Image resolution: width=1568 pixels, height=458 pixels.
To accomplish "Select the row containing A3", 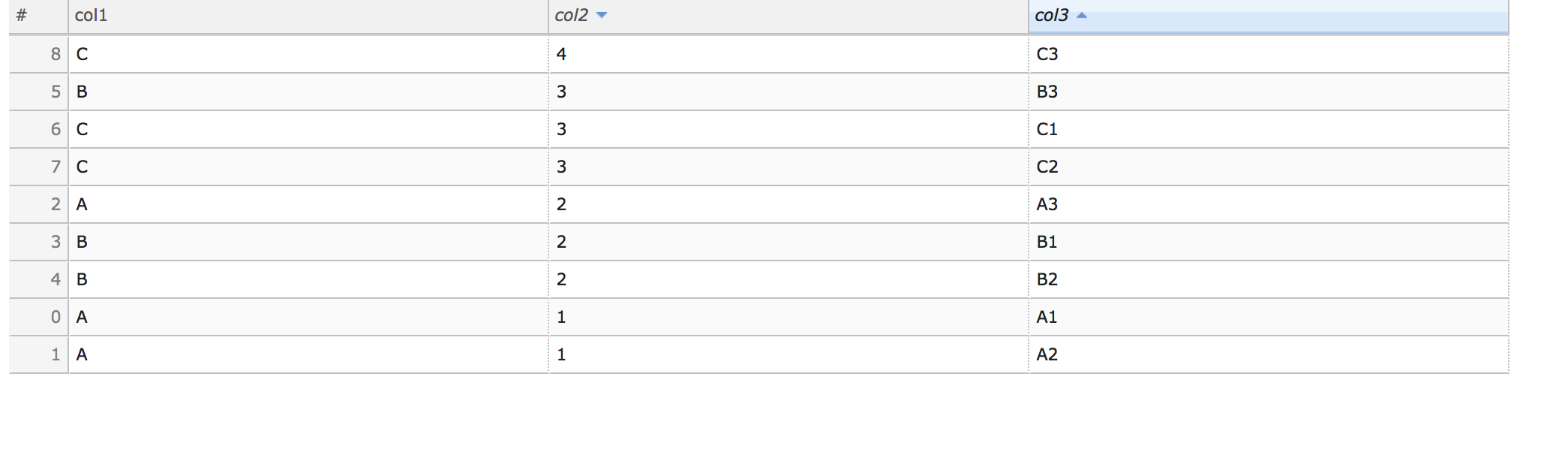I will [1046, 204].
